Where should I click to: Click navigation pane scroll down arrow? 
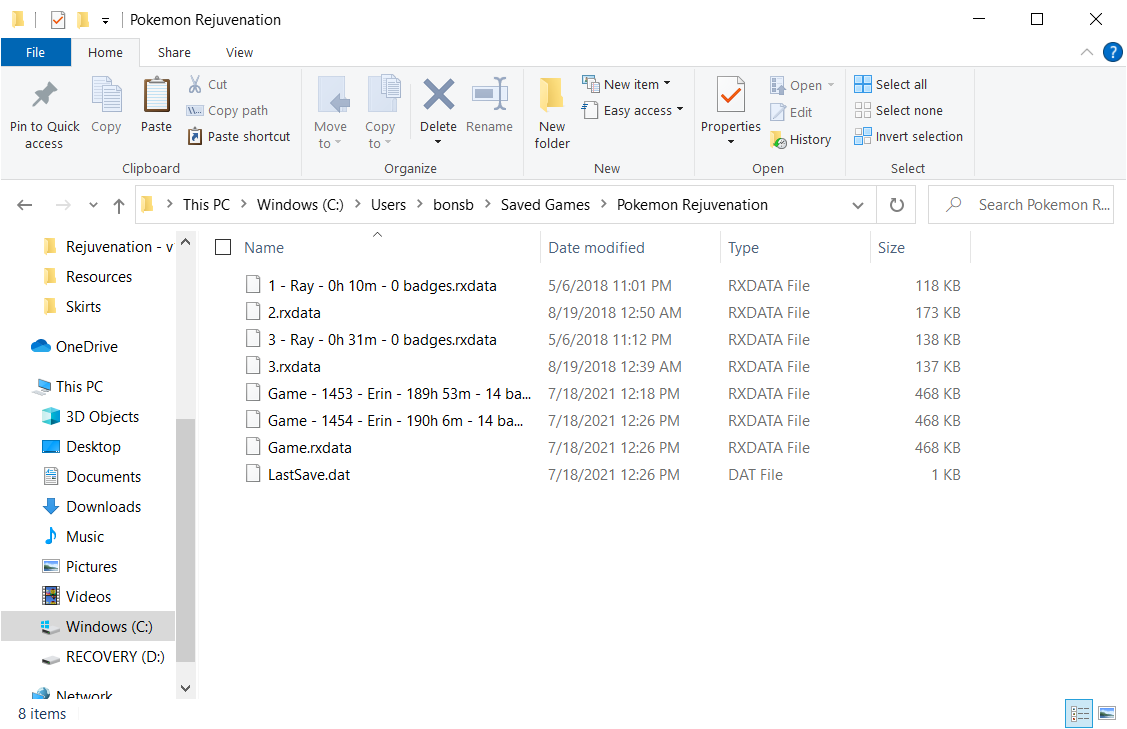coord(185,688)
